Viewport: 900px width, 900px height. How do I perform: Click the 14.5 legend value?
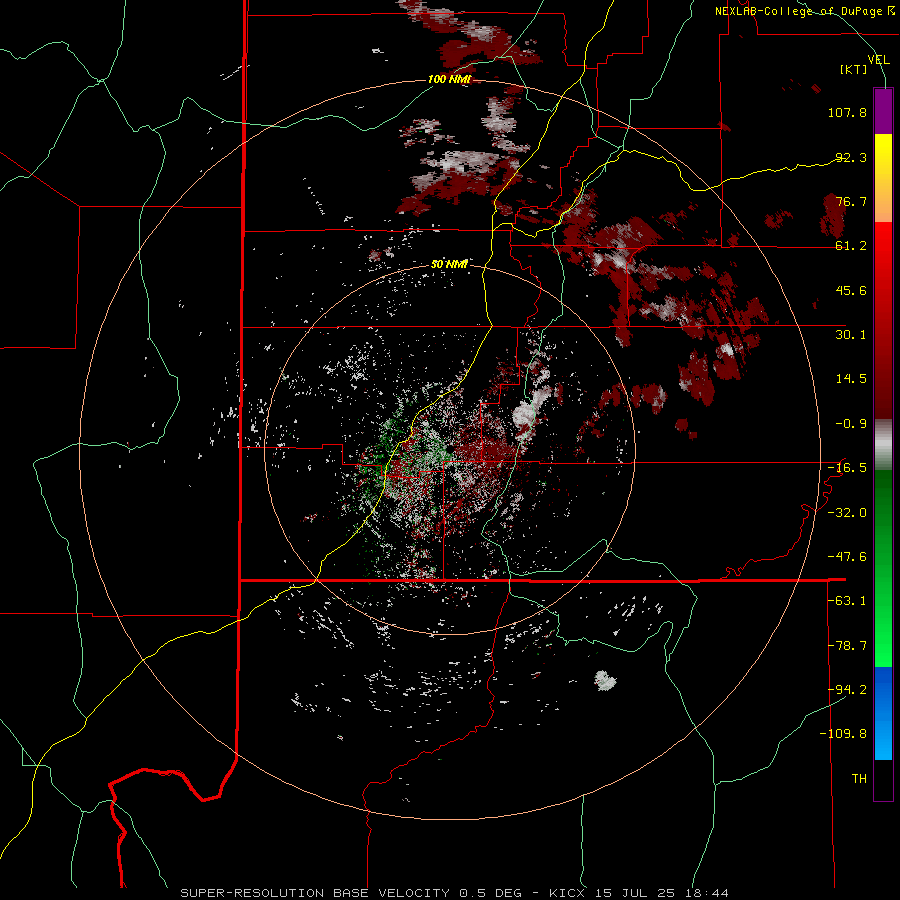851,379
